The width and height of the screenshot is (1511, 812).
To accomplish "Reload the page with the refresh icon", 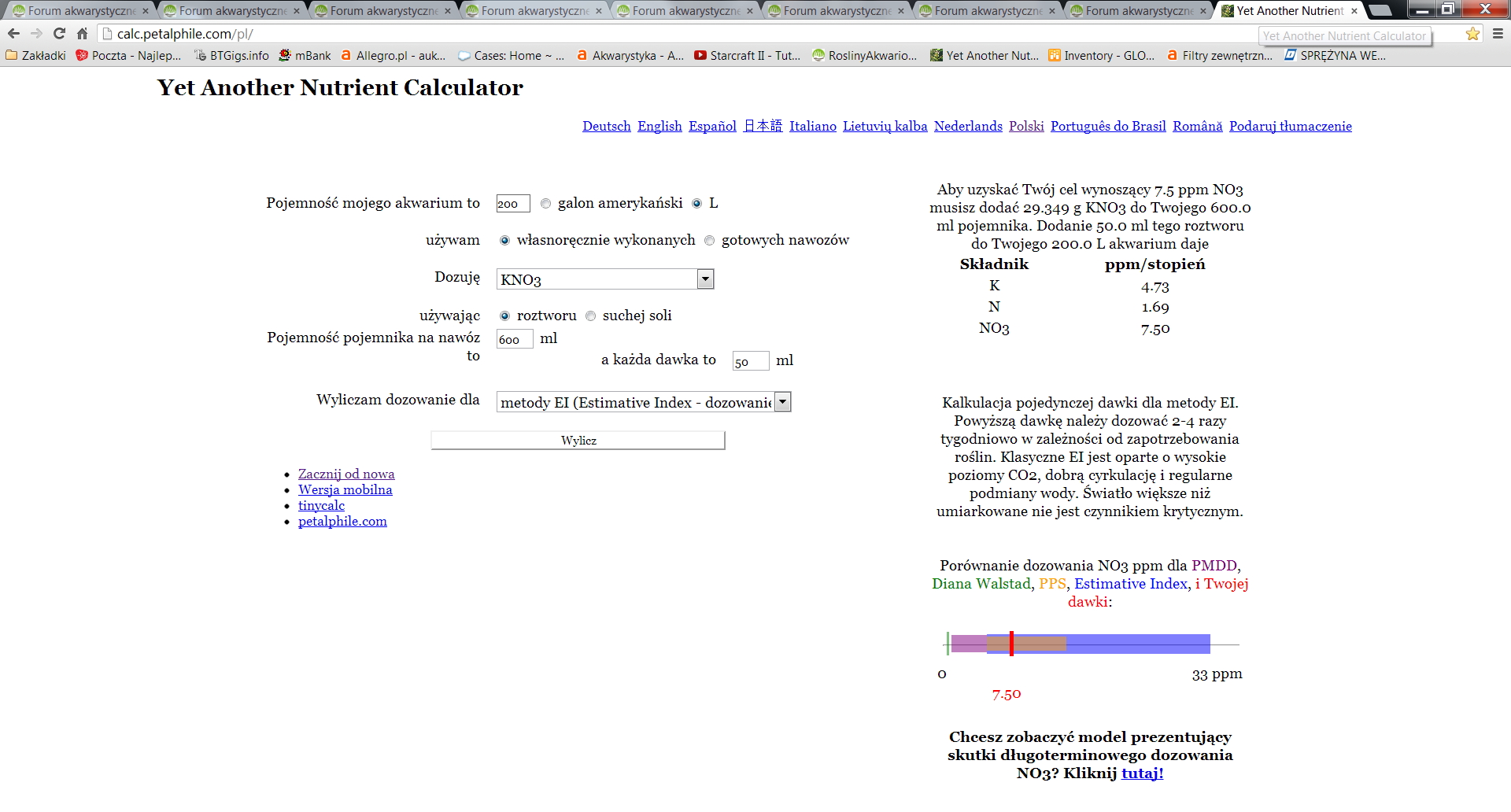I will (59, 34).
